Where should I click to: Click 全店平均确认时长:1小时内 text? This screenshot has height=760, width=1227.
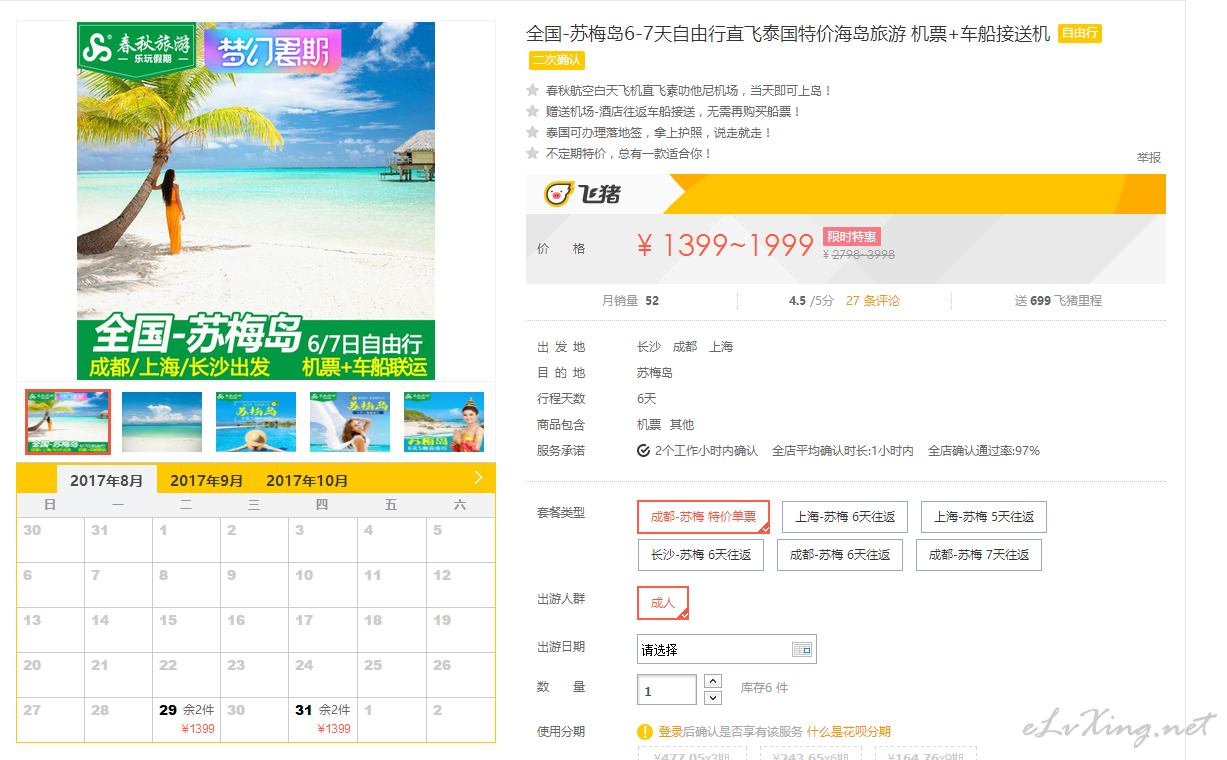click(x=843, y=451)
